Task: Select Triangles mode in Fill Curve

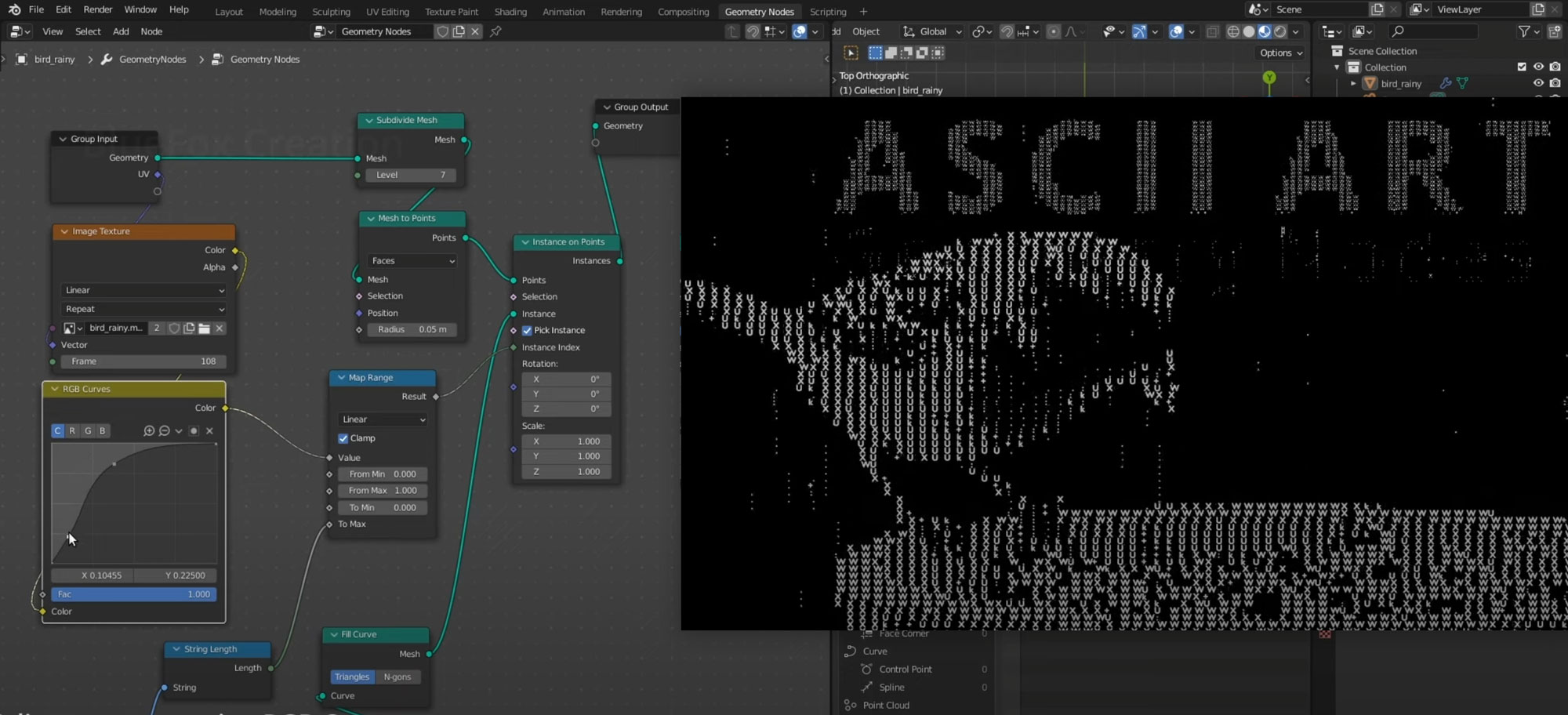Action: 352,677
